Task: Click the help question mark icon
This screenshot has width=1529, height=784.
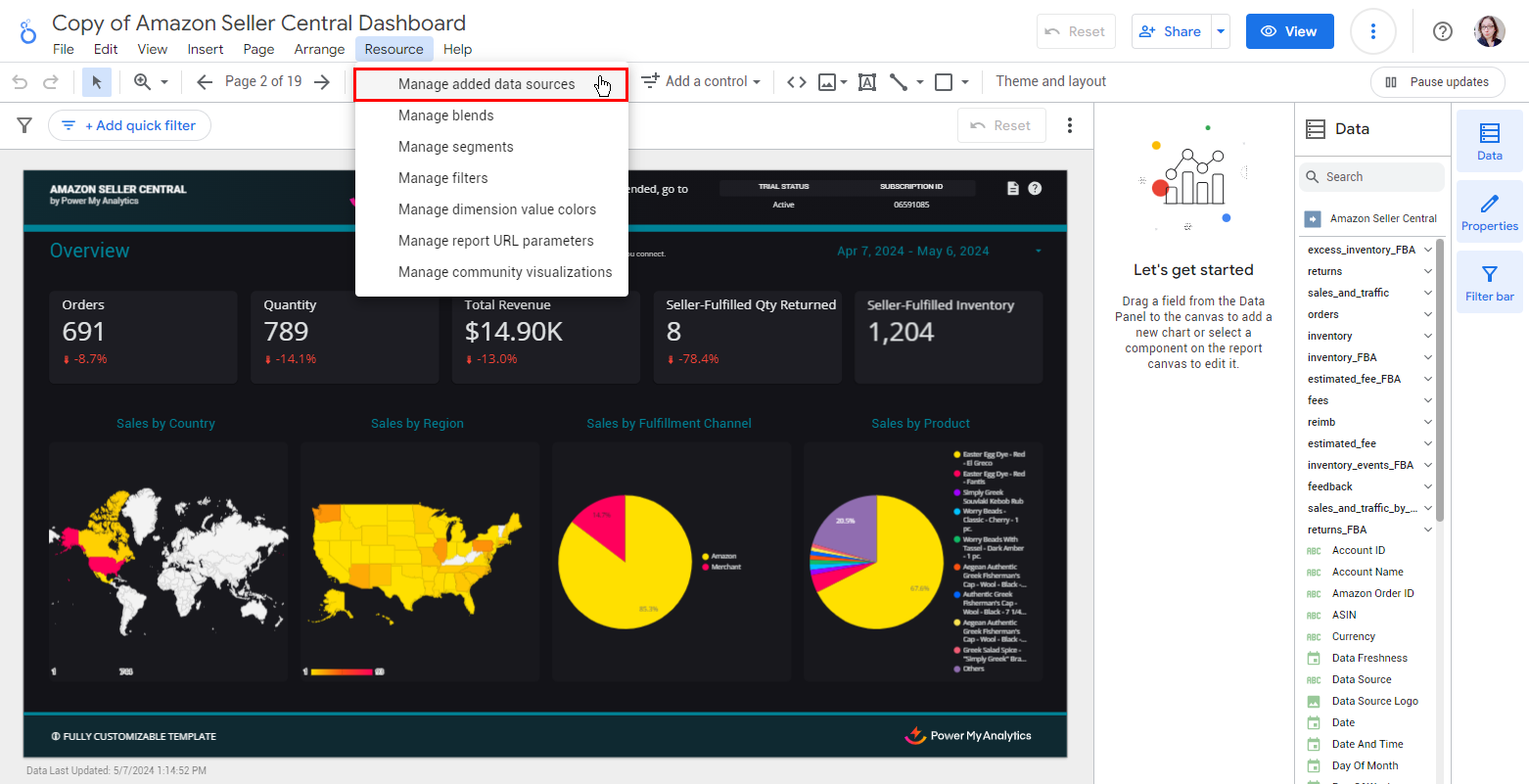Action: click(x=1442, y=31)
